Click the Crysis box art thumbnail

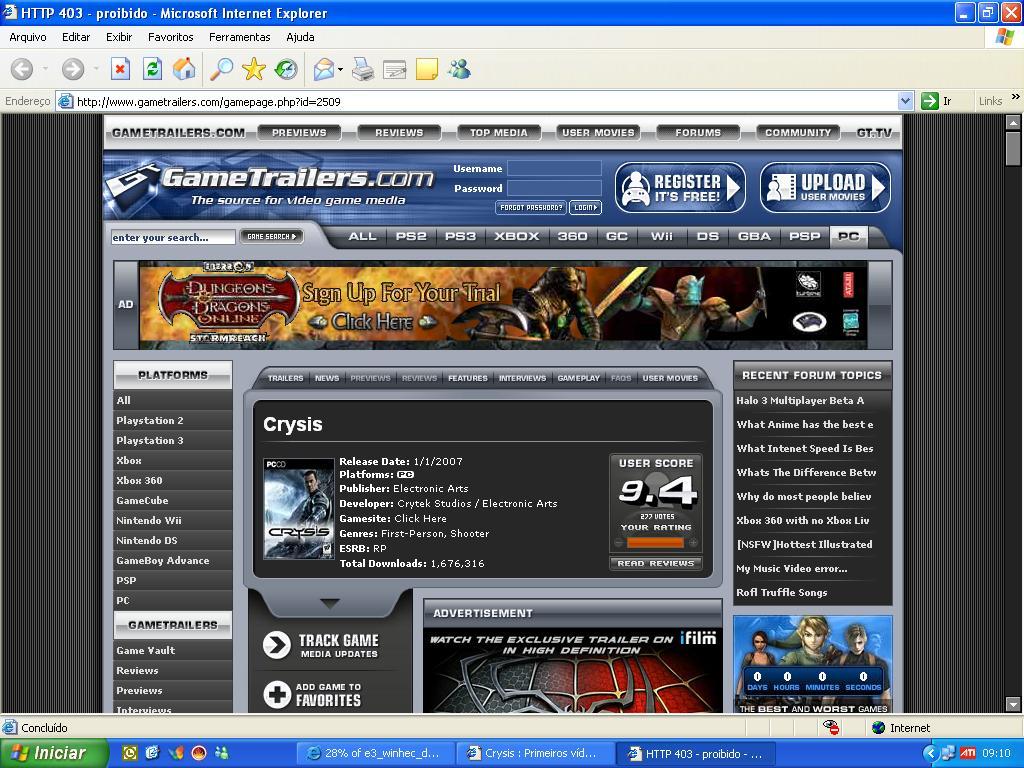298,509
